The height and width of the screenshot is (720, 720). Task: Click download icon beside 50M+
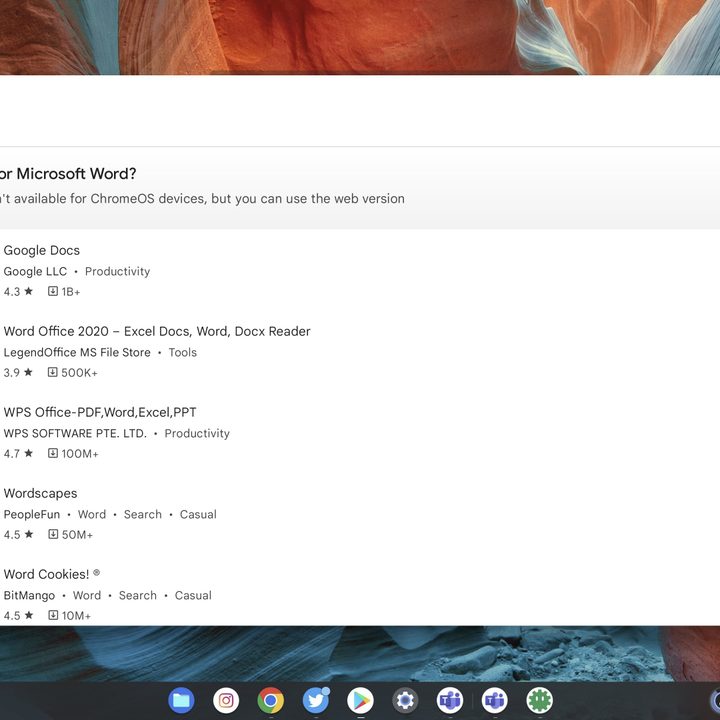point(53,534)
